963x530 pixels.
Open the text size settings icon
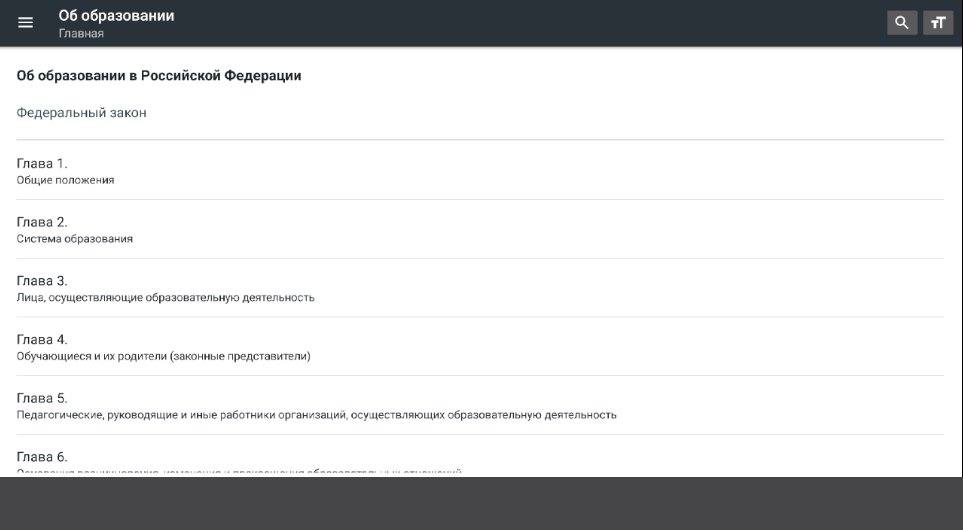pyautogui.click(x=938, y=23)
